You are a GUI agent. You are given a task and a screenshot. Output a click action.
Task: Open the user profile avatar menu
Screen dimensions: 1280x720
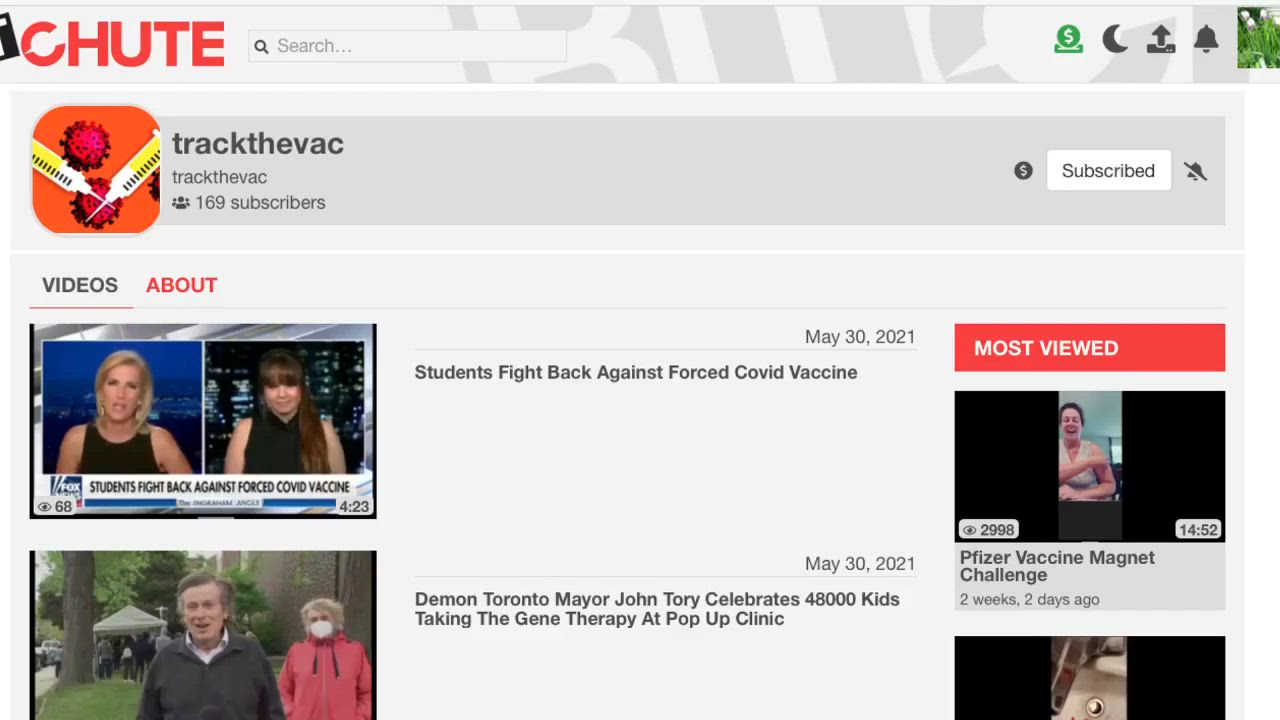1257,39
